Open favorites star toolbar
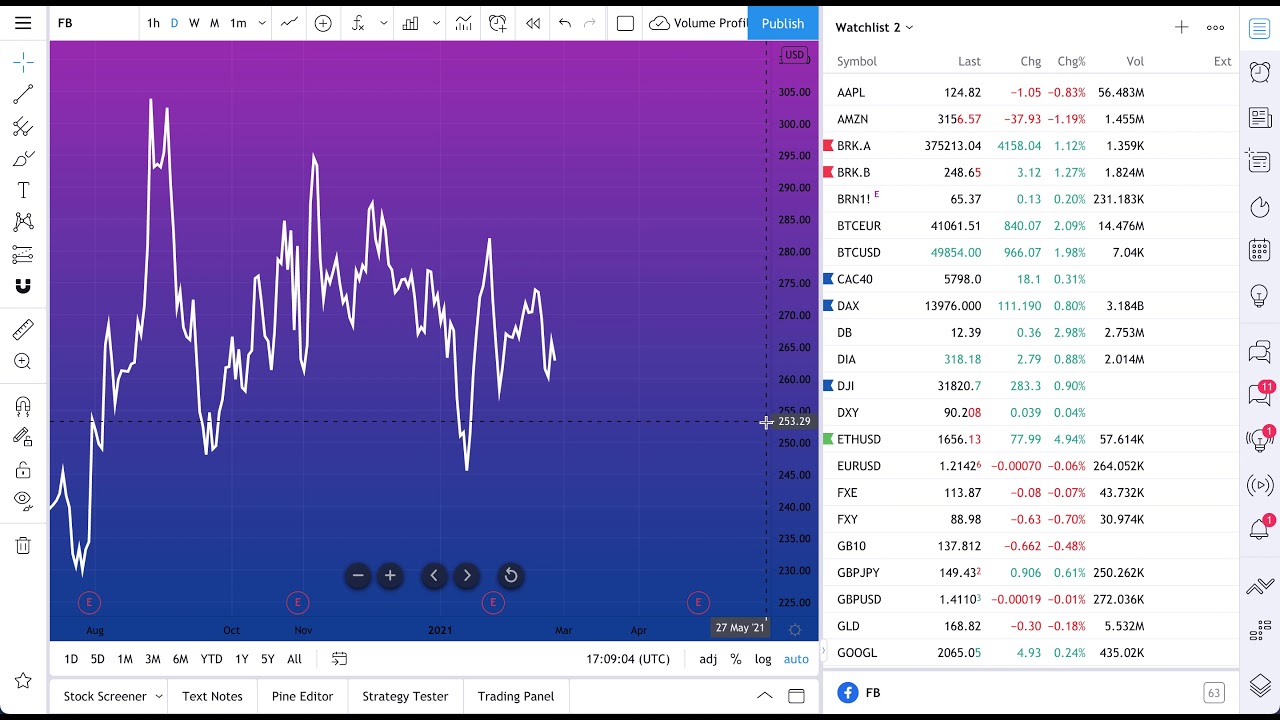The width and height of the screenshot is (1280, 720). pos(23,681)
